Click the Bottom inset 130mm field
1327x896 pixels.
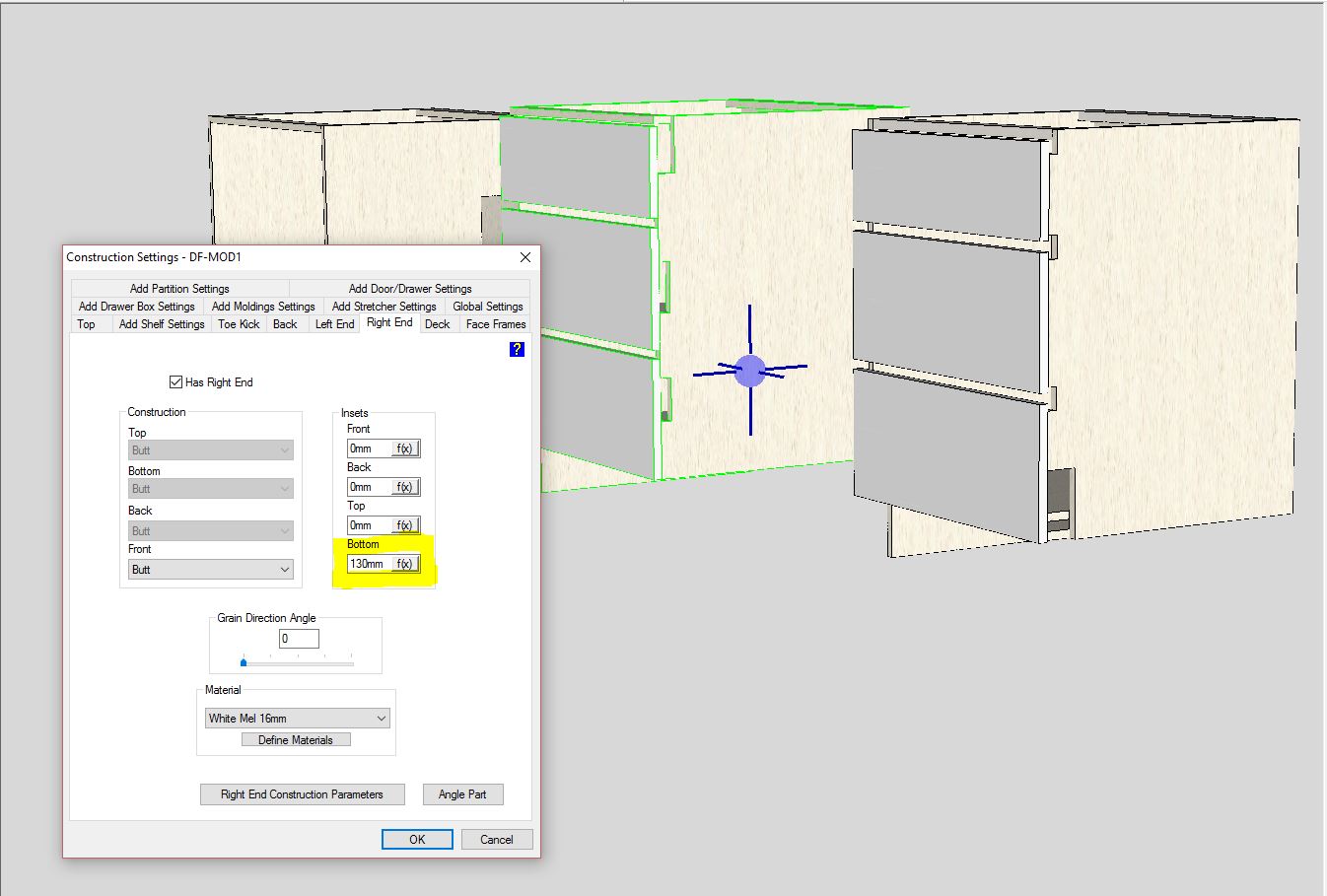(369, 564)
